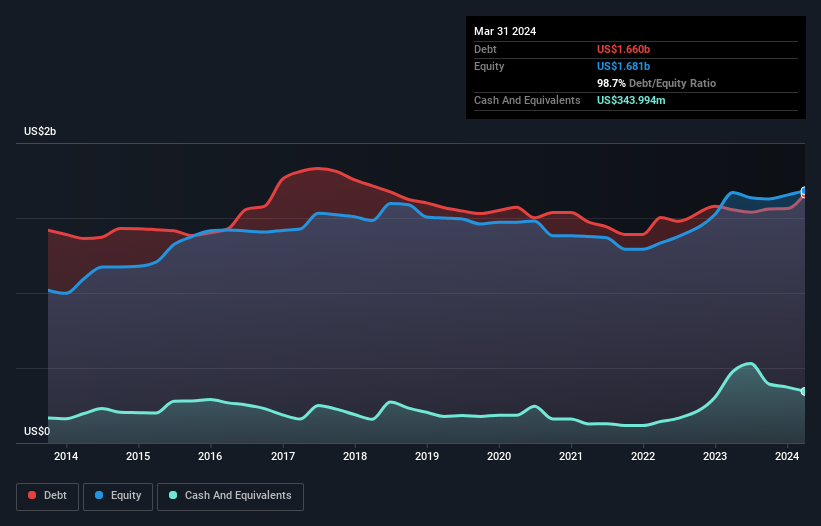Click the teal cash endpoint marker

pos(804,391)
